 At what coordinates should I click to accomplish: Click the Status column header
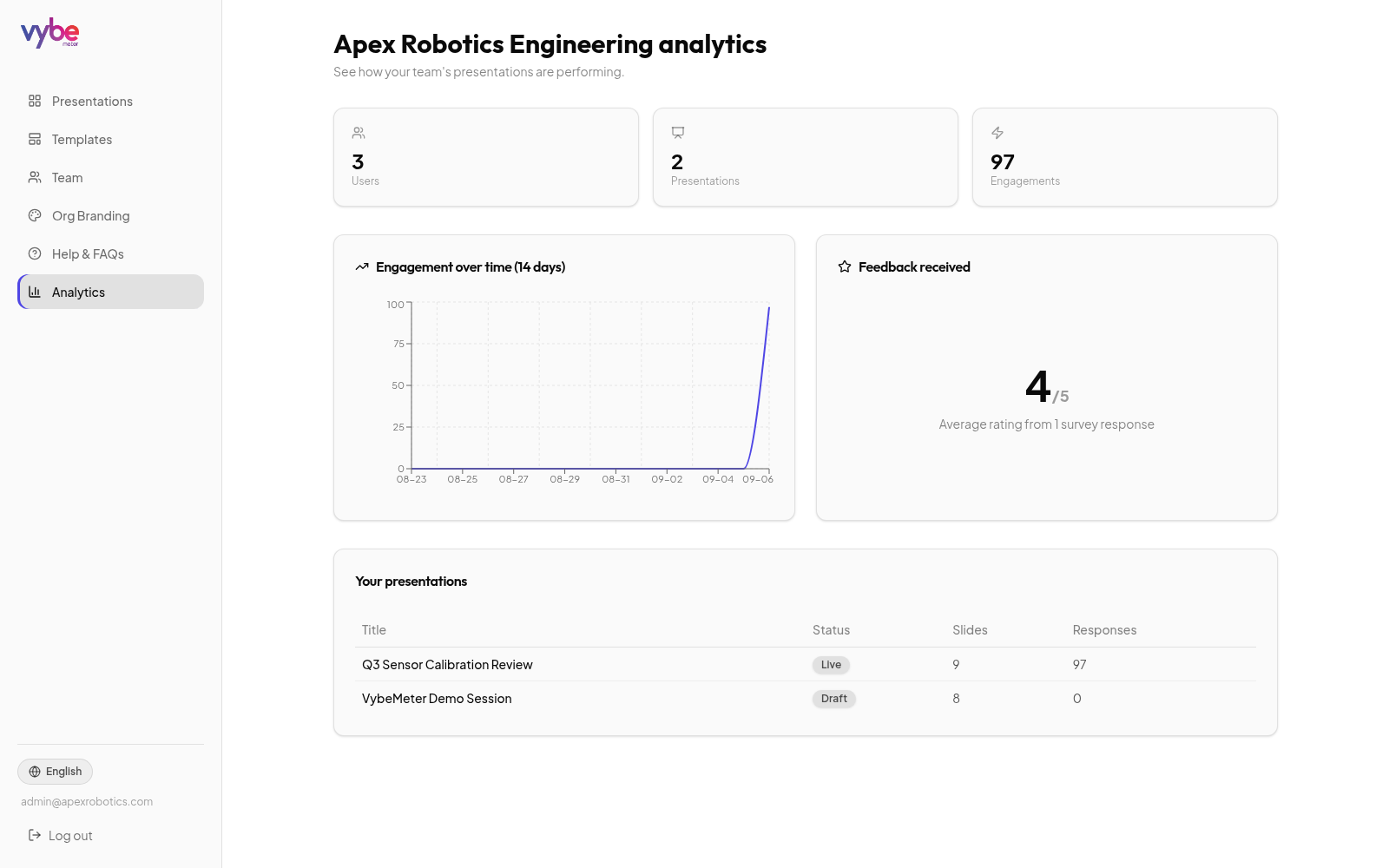pos(831,630)
